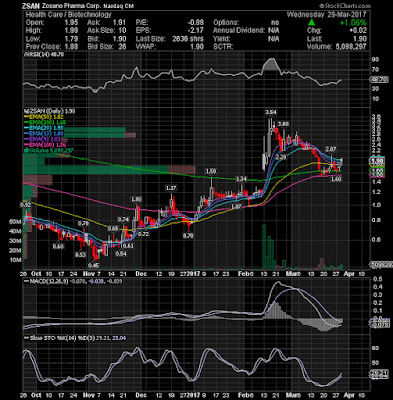
Task: Click the 0.74 price annotation
Action: click(x=123, y=219)
